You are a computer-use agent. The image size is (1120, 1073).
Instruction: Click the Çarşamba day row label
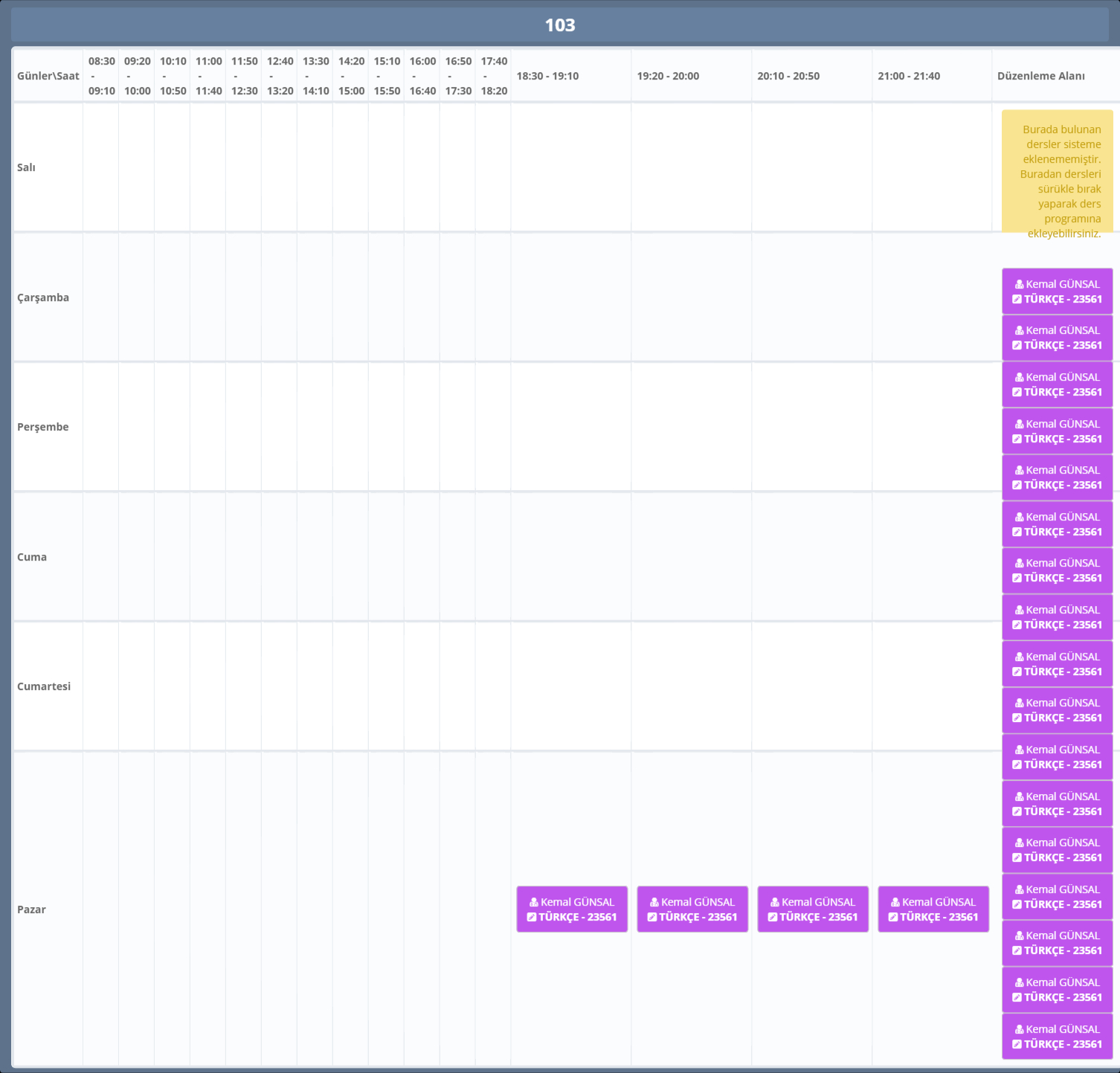[x=43, y=297]
